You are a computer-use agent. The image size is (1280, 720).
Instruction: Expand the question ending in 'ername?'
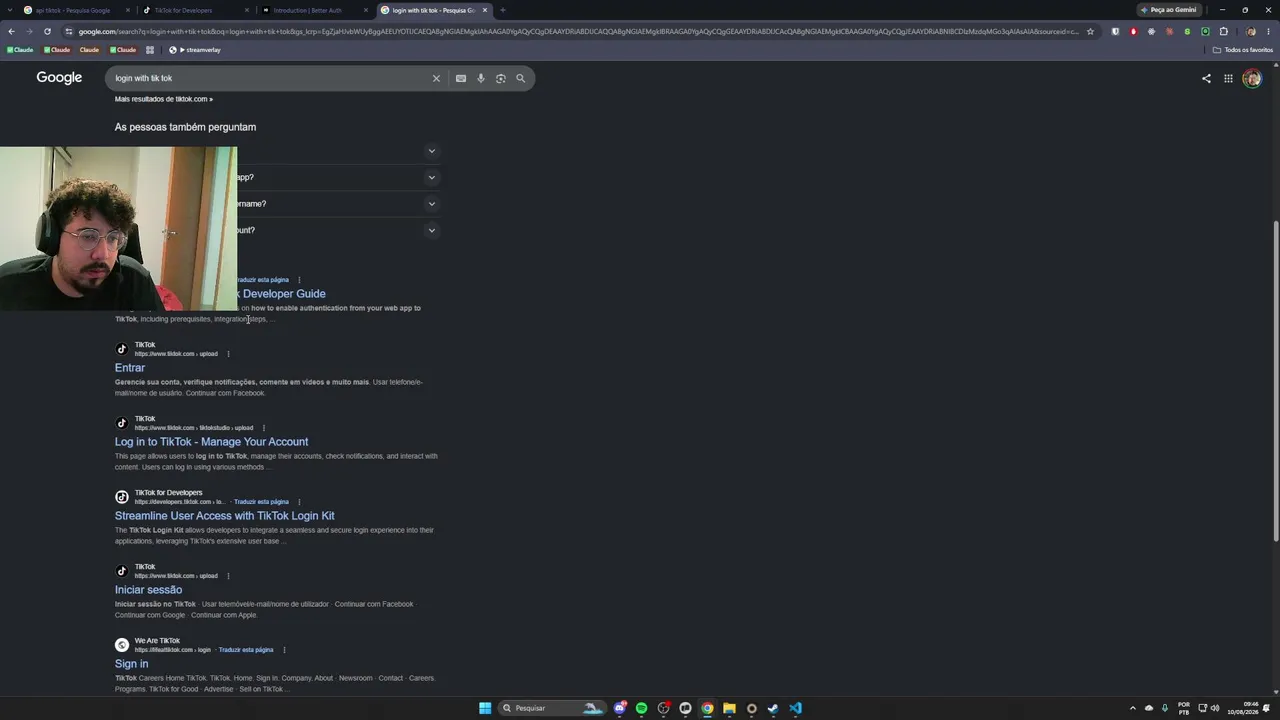pos(432,203)
